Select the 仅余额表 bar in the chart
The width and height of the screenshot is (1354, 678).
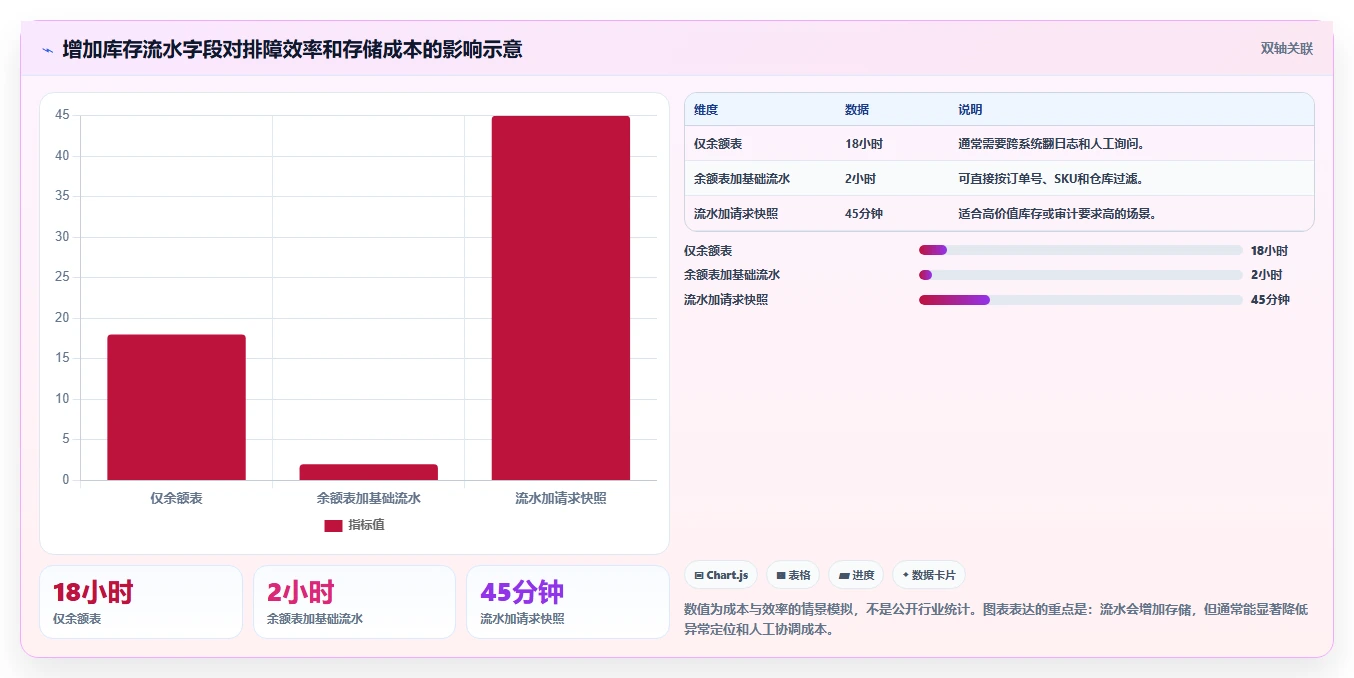pyautogui.click(x=176, y=407)
